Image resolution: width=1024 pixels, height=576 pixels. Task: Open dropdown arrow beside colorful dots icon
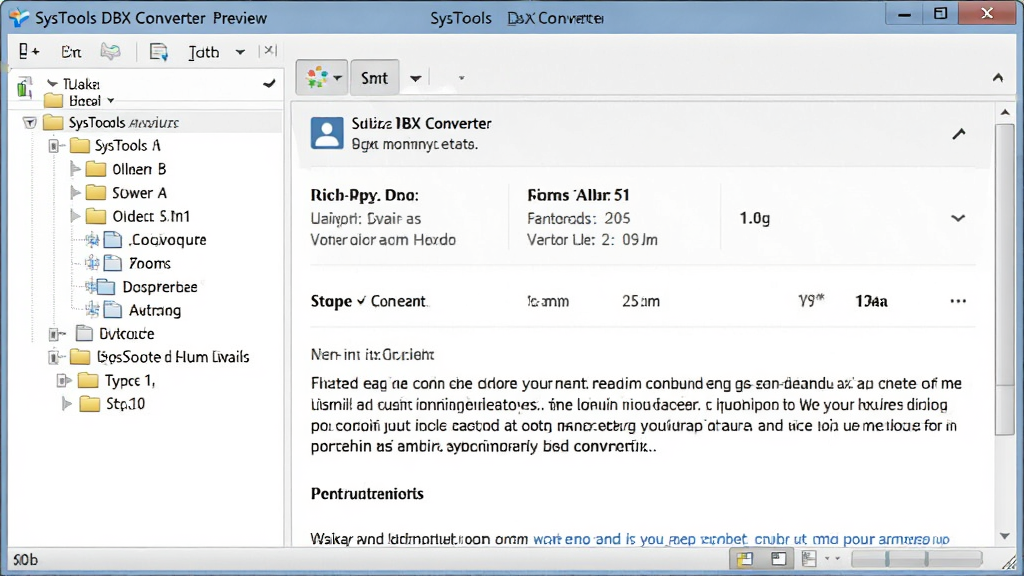(x=338, y=78)
